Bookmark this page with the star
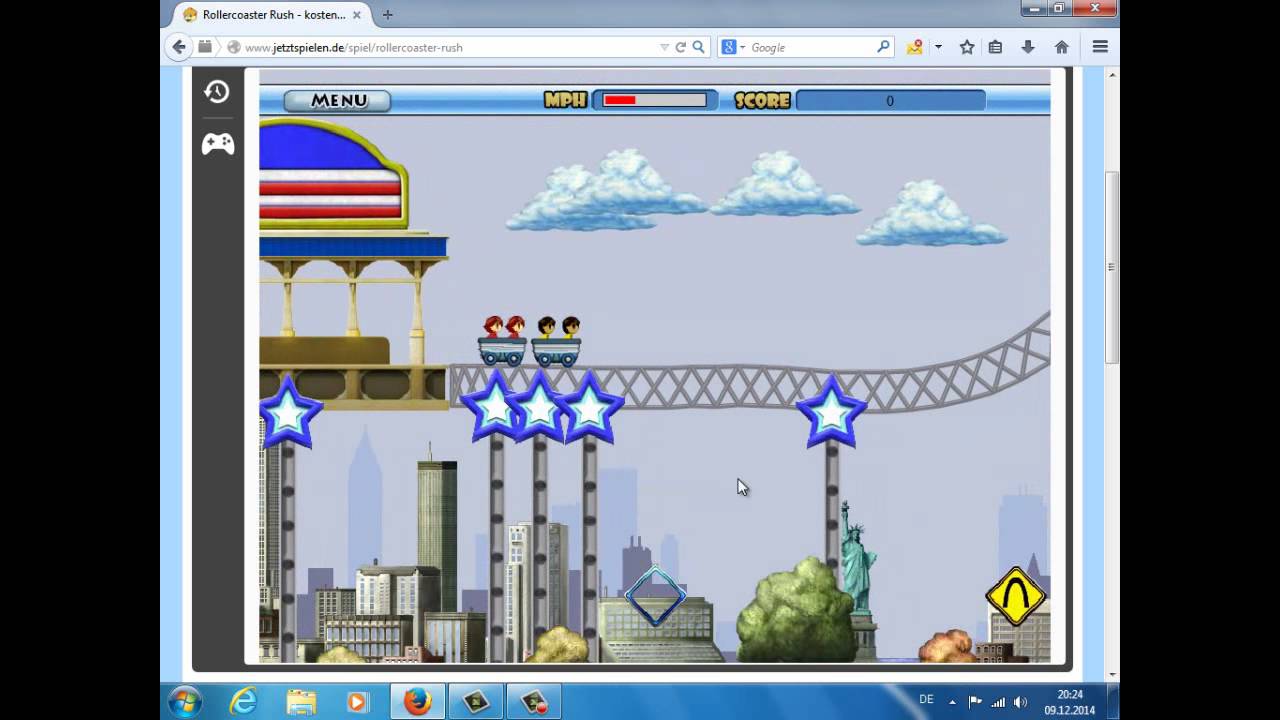This screenshot has width=1280, height=720. (967, 47)
